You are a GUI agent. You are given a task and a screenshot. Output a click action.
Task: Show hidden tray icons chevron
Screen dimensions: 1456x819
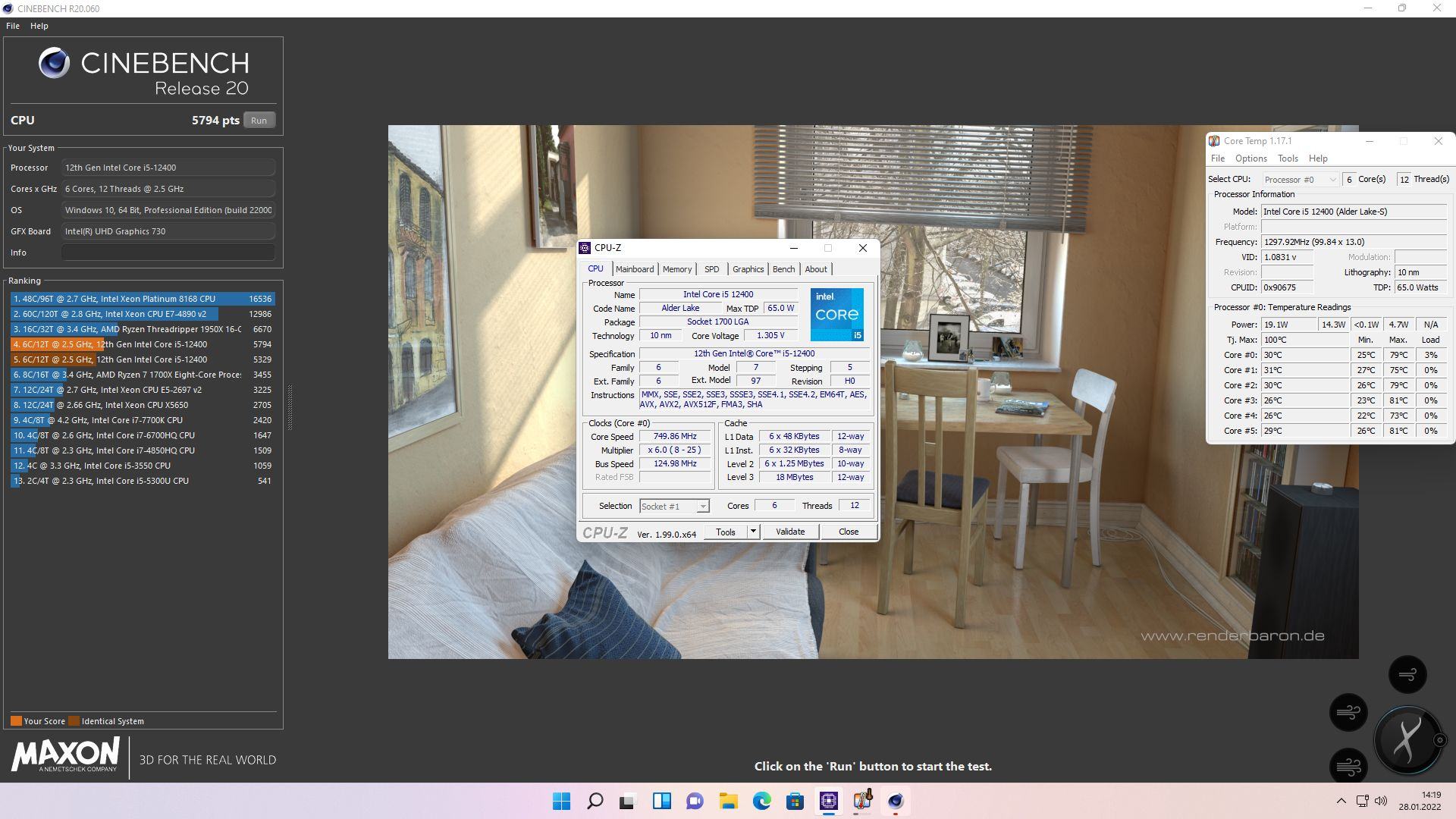click(x=1341, y=801)
